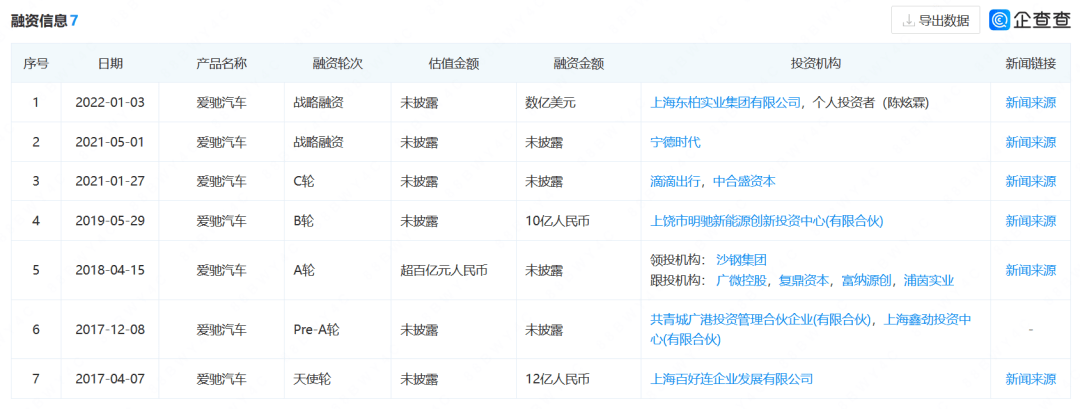Open 浦茵实业 investor link
The width and height of the screenshot is (1080, 409).
coord(928,280)
